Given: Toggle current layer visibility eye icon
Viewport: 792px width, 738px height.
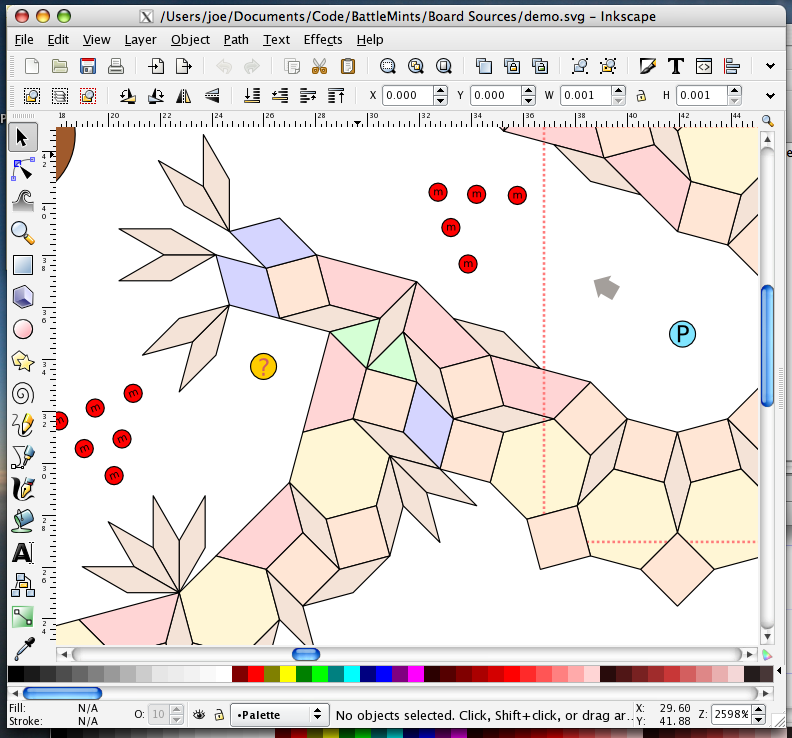Looking at the screenshot, I should (x=199, y=715).
